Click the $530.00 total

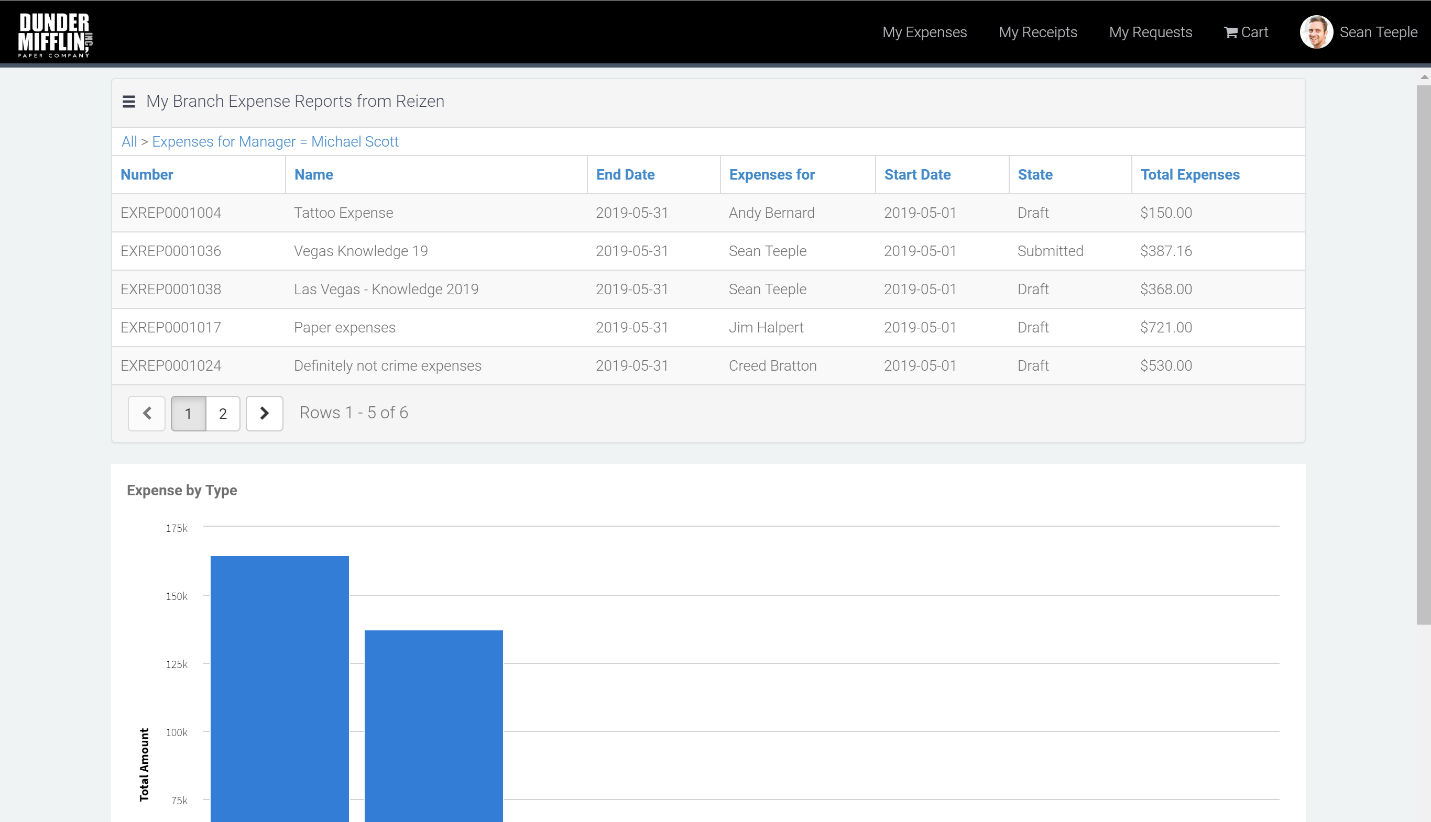1166,366
